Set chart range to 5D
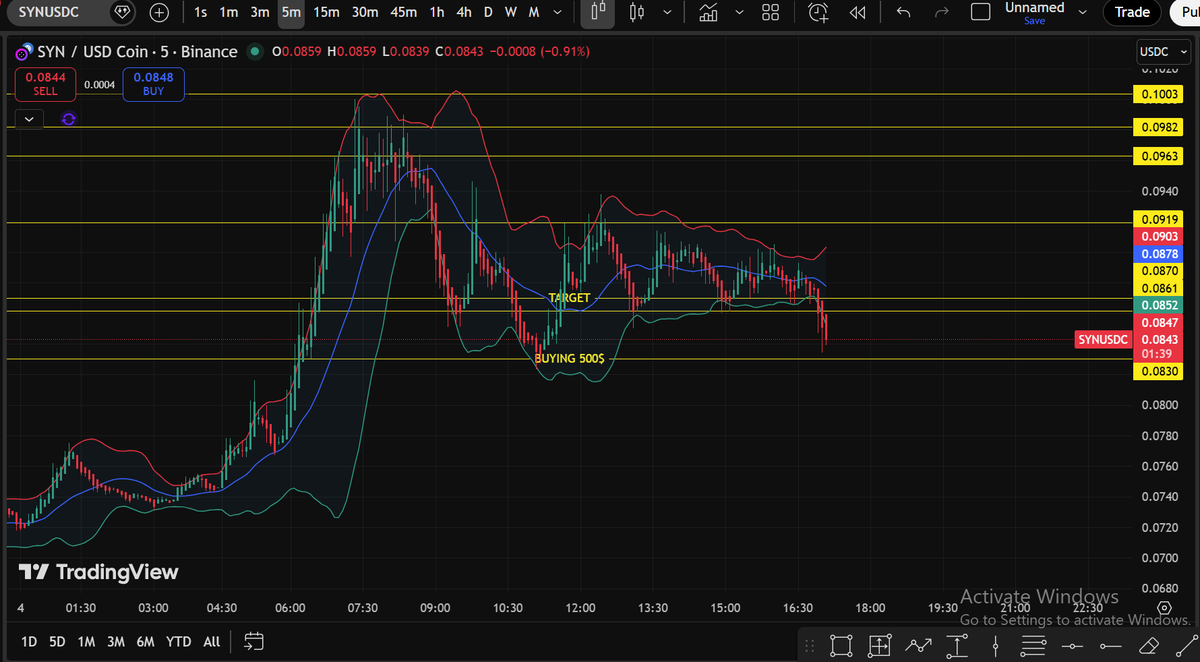 click(x=57, y=641)
